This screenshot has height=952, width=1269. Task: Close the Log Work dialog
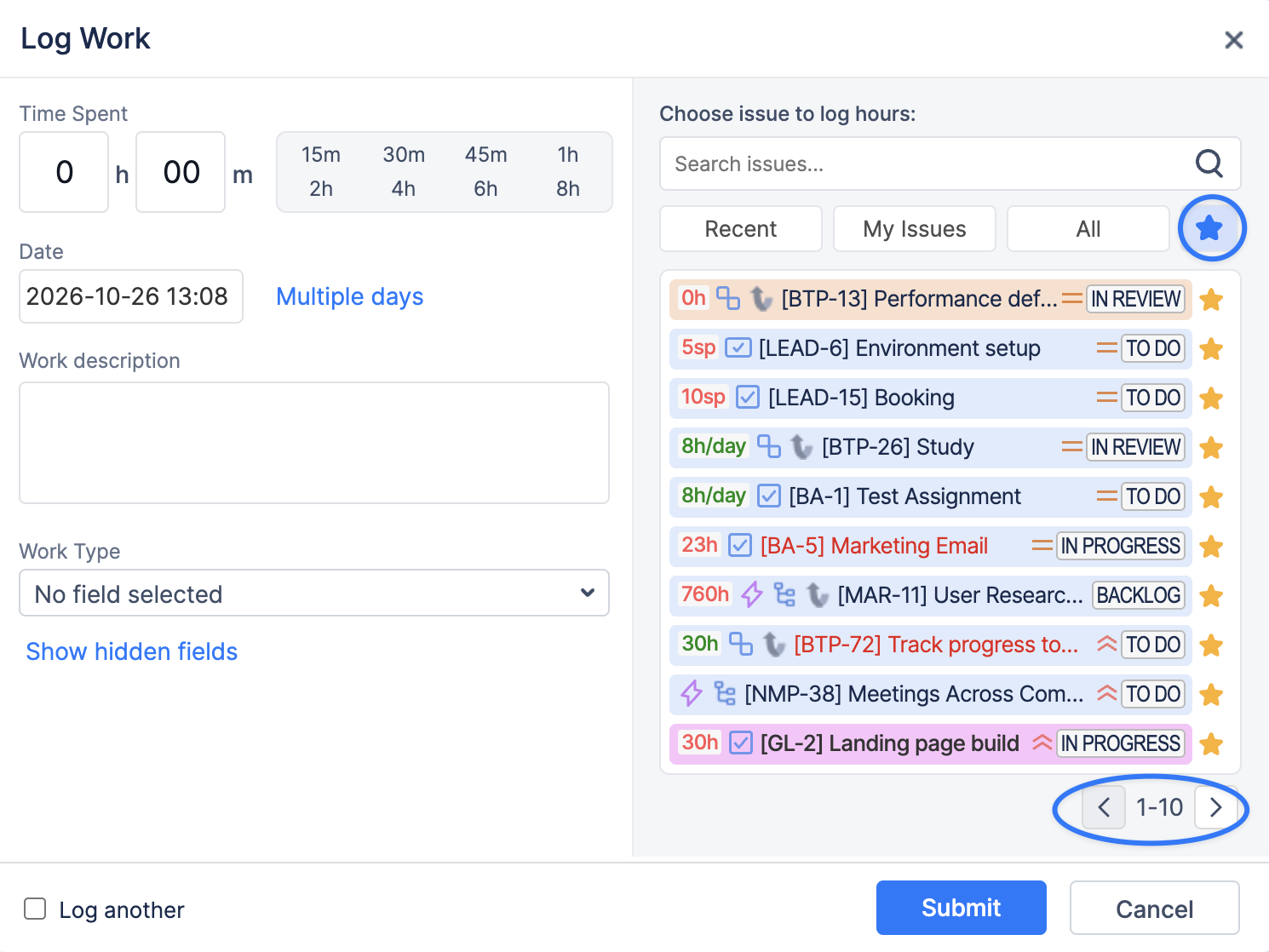pyautogui.click(x=1233, y=40)
